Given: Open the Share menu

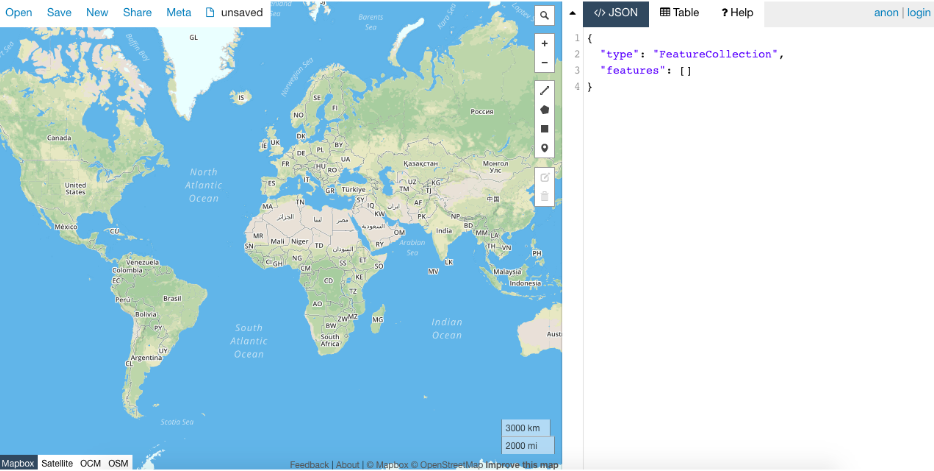Looking at the screenshot, I should [137, 13].
